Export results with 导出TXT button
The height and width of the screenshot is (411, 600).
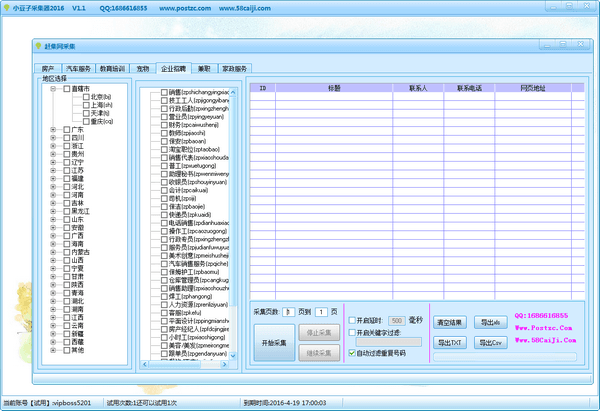449,342
